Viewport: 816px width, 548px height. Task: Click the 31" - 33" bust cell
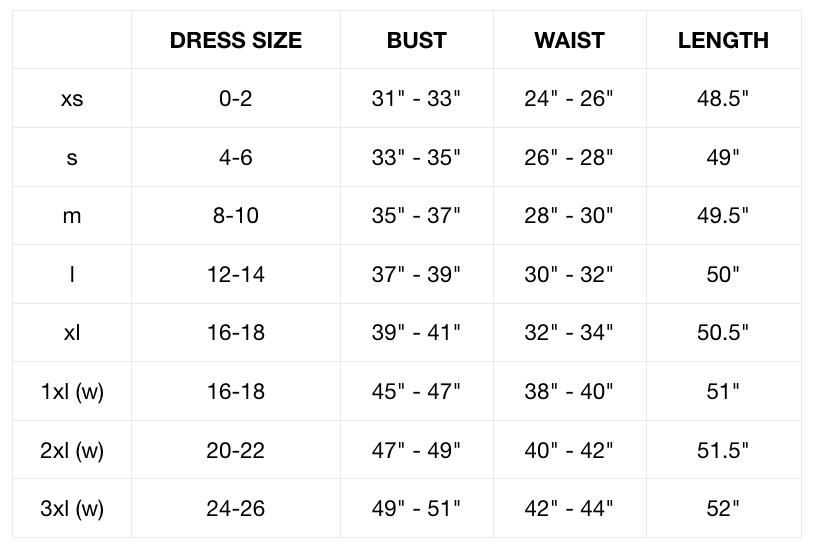(x=416, y=98)
